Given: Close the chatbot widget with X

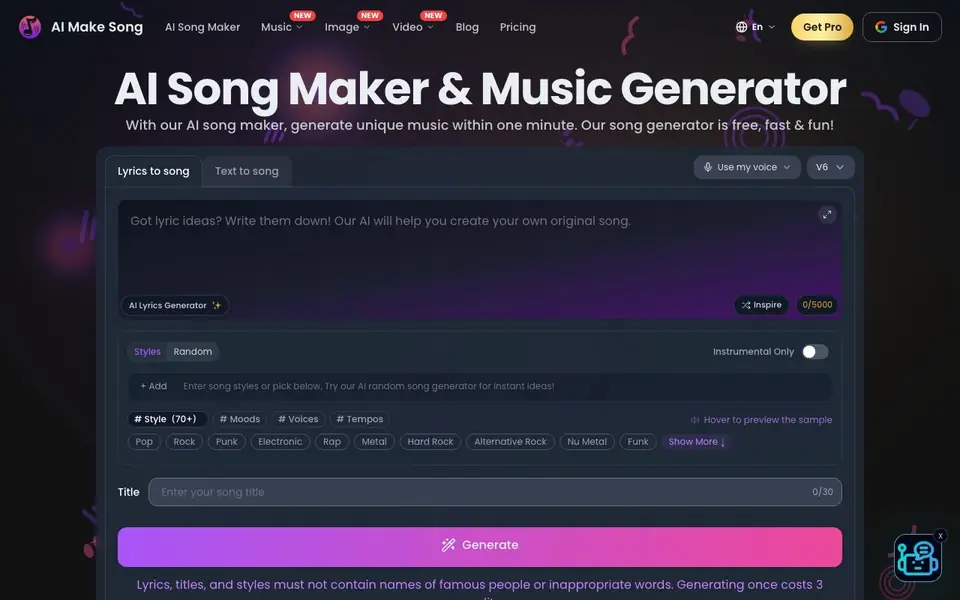Looking at the screenshot, I should [940, 535].
